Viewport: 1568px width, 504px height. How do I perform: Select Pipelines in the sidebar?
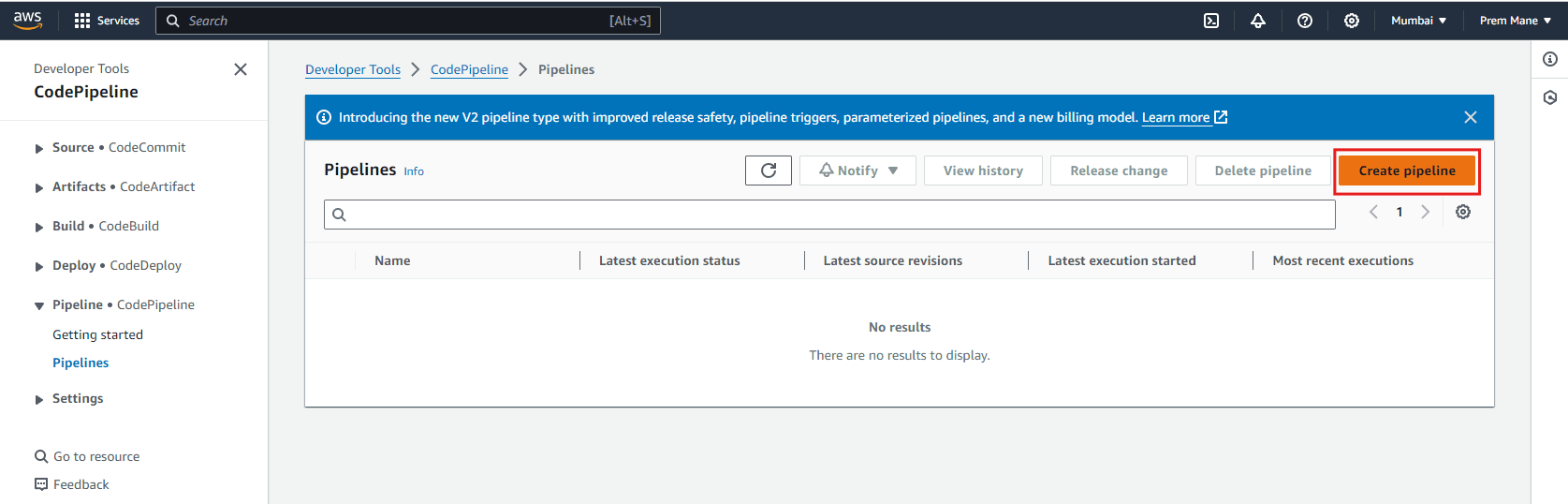[81, 363]
